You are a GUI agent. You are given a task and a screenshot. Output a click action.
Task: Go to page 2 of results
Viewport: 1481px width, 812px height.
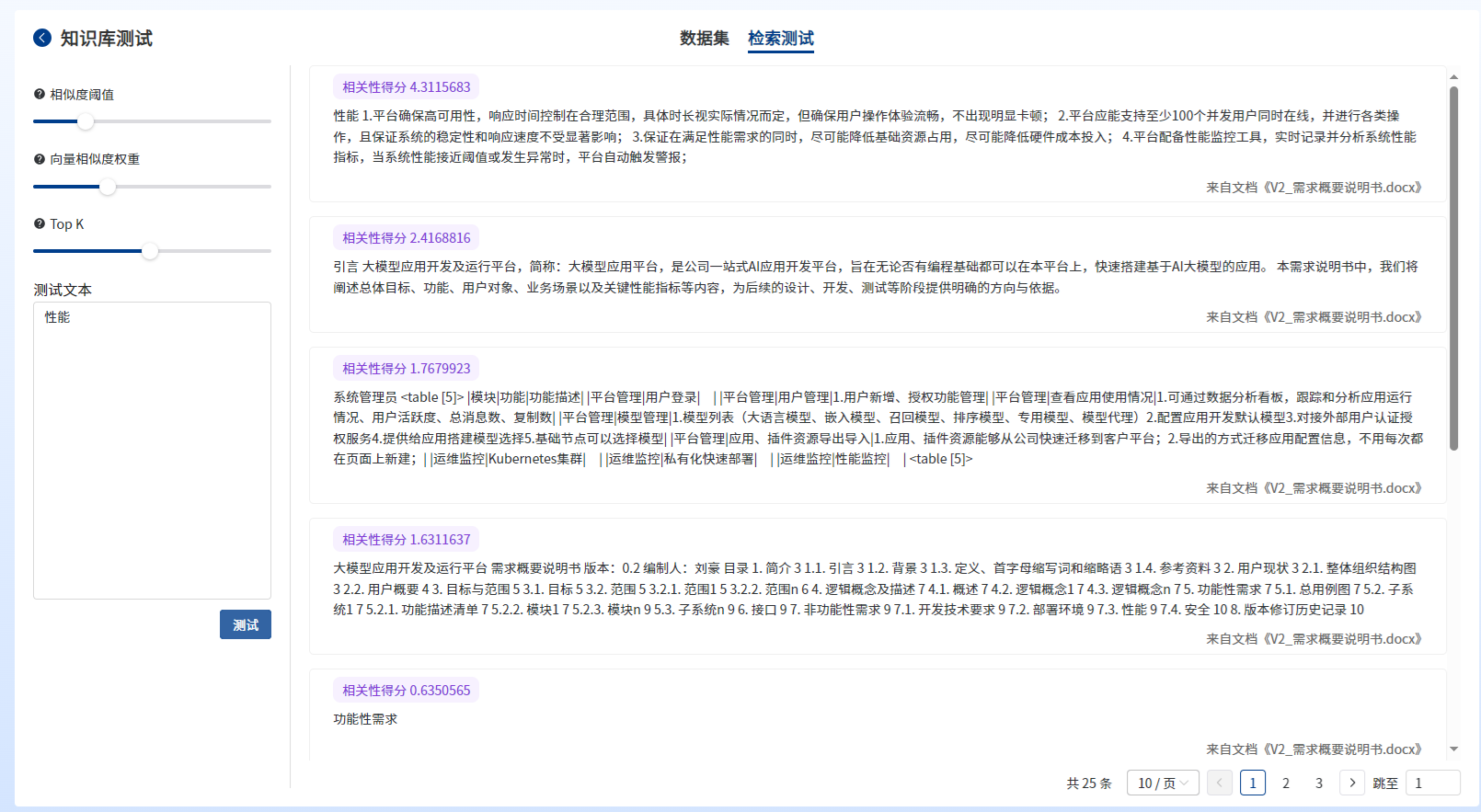point(1285,783)
